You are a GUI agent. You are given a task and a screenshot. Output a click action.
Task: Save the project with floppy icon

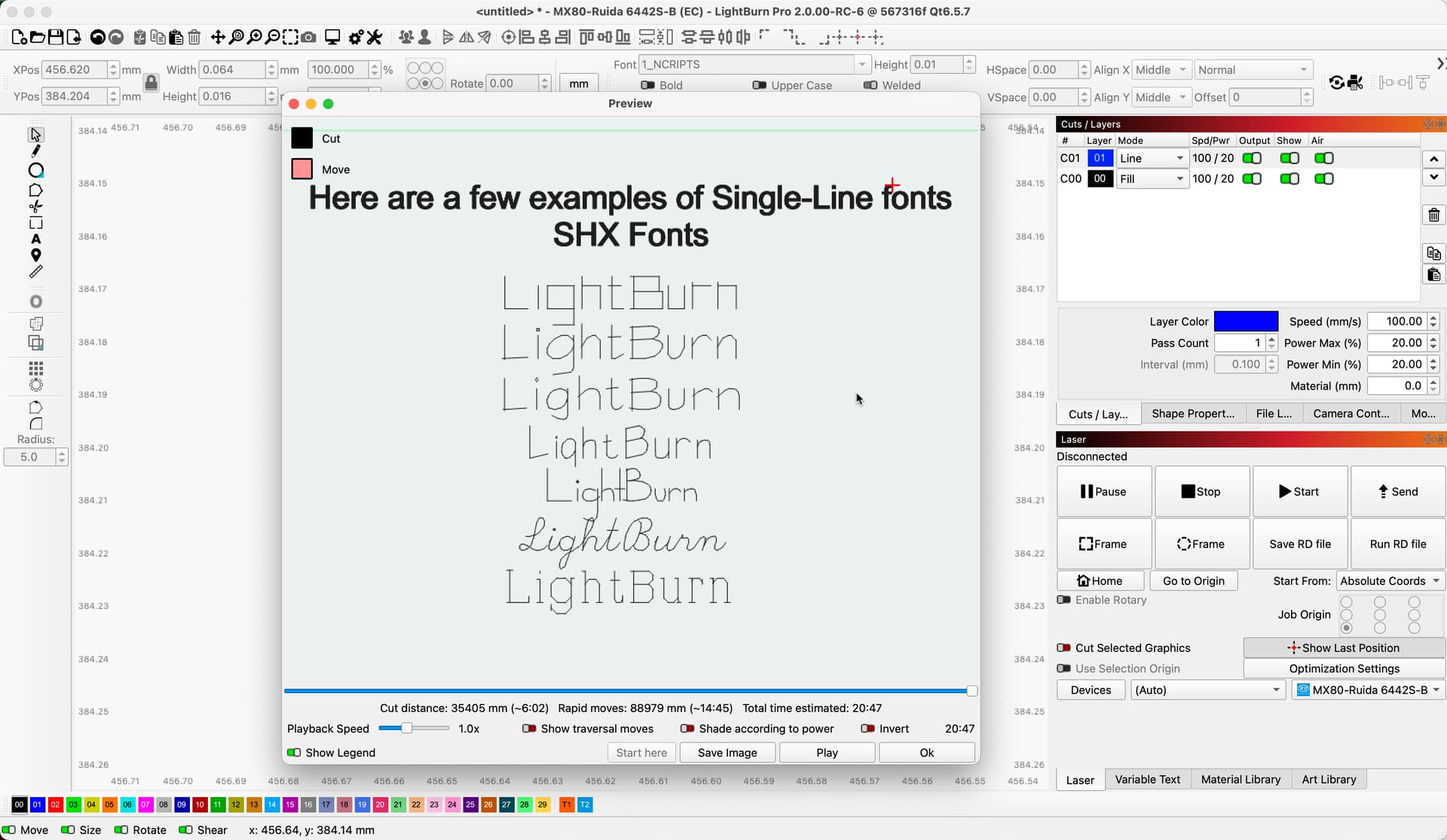click(x=56, y=37)
